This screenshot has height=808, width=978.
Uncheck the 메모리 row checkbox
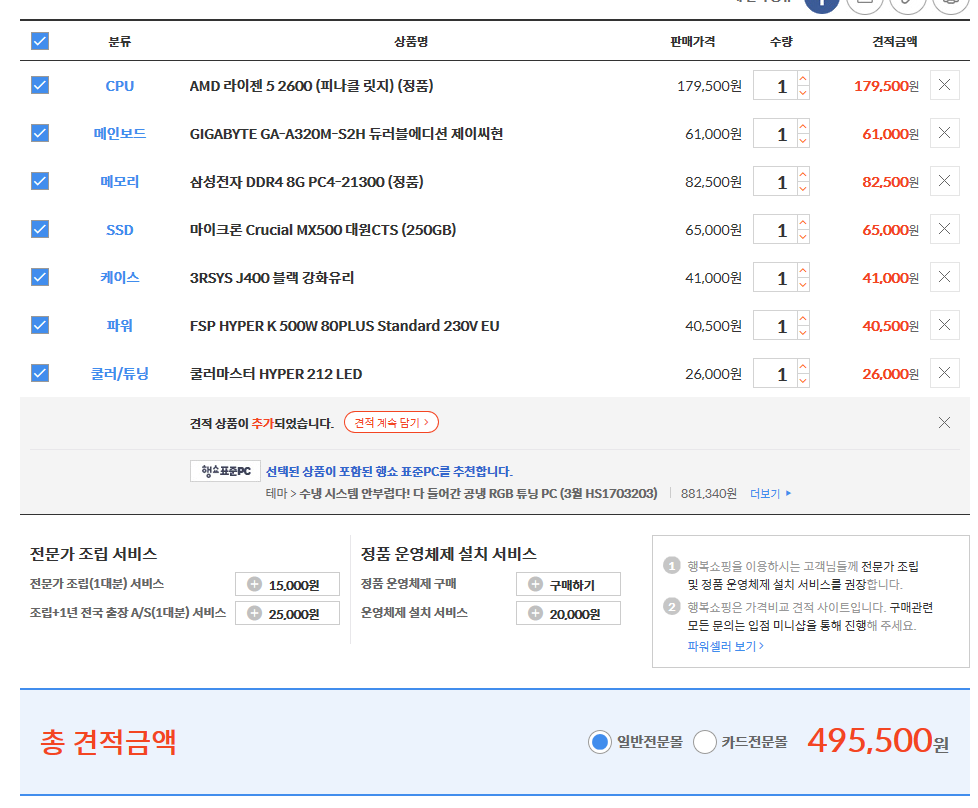(x=40, y=182)
